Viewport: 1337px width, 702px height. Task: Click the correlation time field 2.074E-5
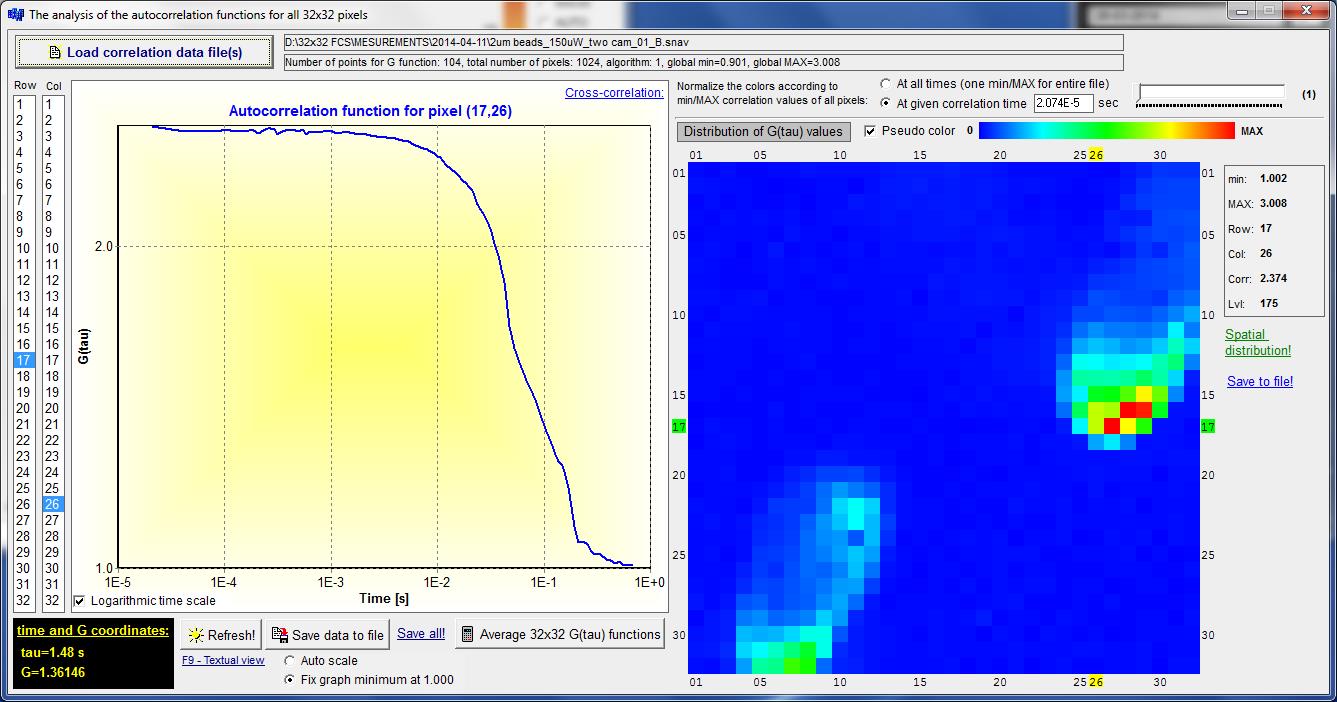pos(1063,103)
